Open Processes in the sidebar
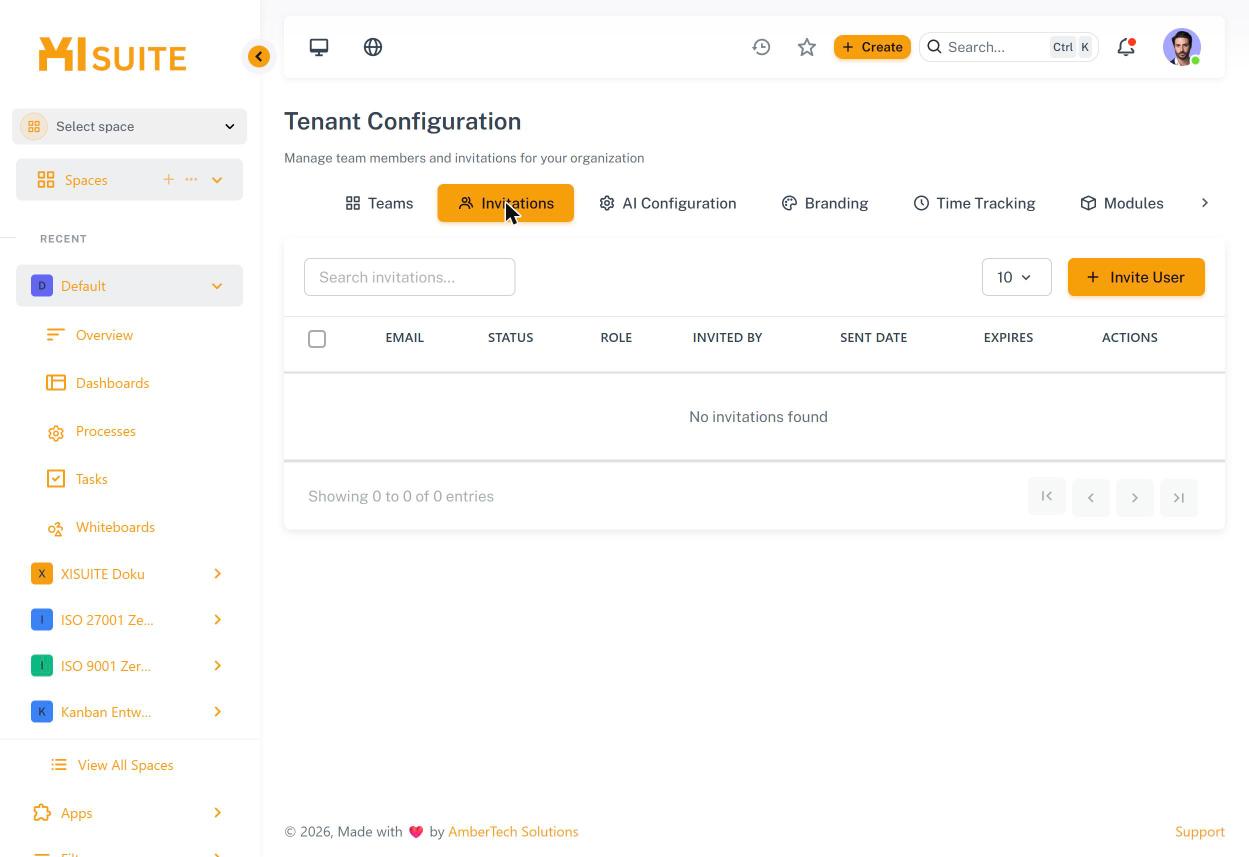This screenshot has width=1249, height=857. (106, 431)
